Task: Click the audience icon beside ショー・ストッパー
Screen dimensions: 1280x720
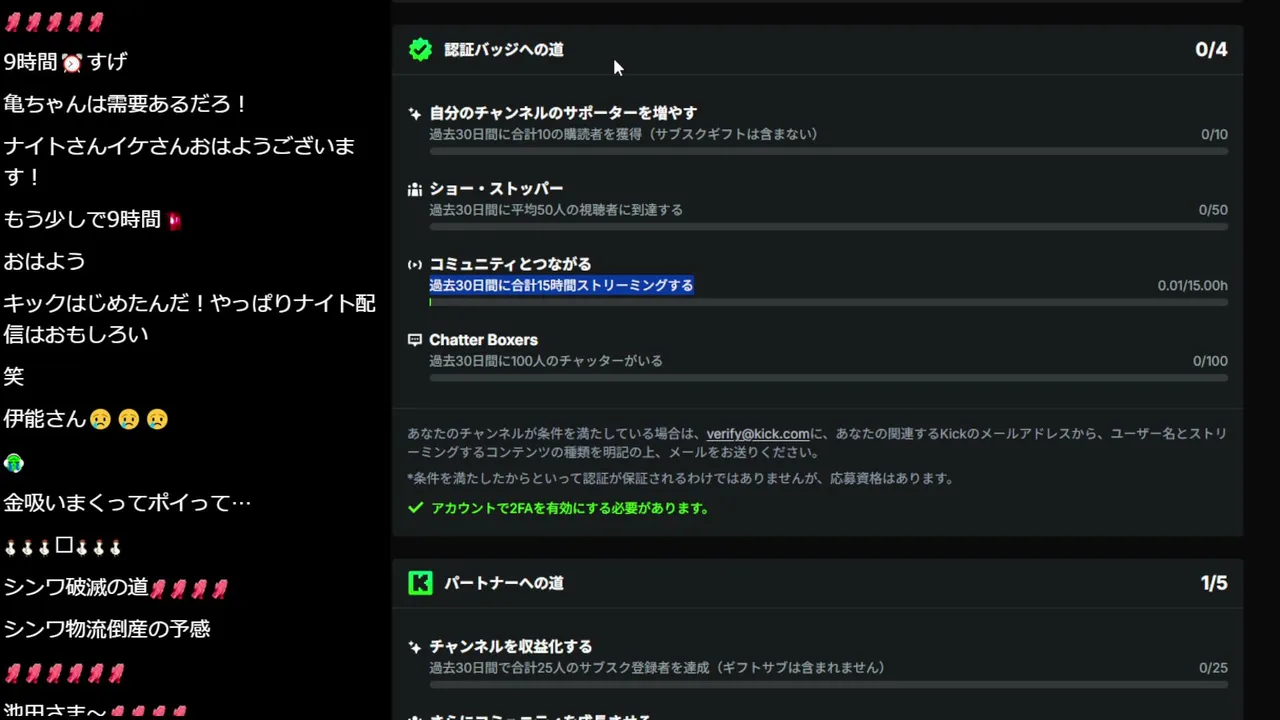Action: tap(415, 189)
